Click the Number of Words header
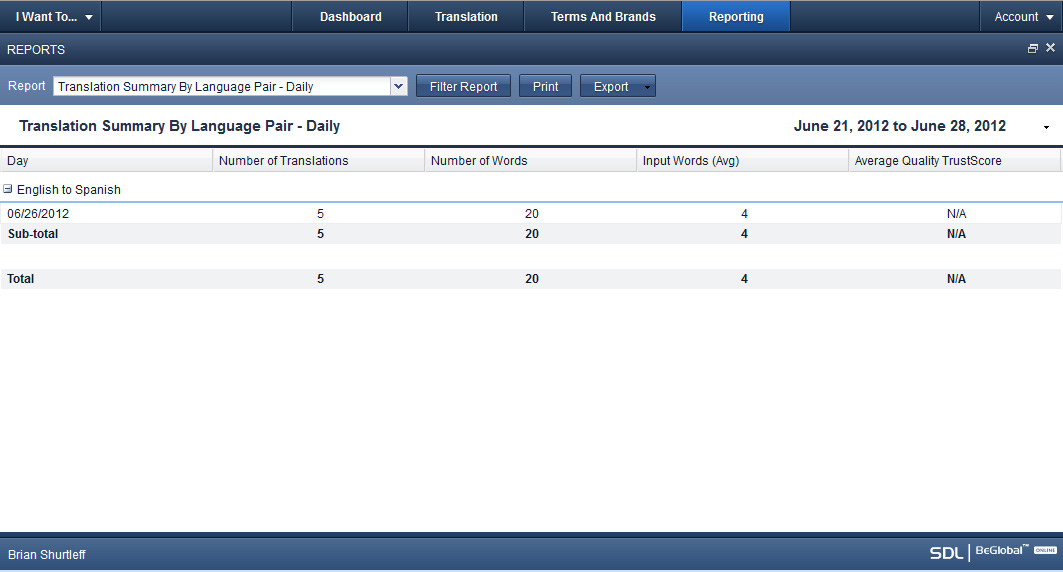The image size is (1063, 572). click(x=530, y=161)
